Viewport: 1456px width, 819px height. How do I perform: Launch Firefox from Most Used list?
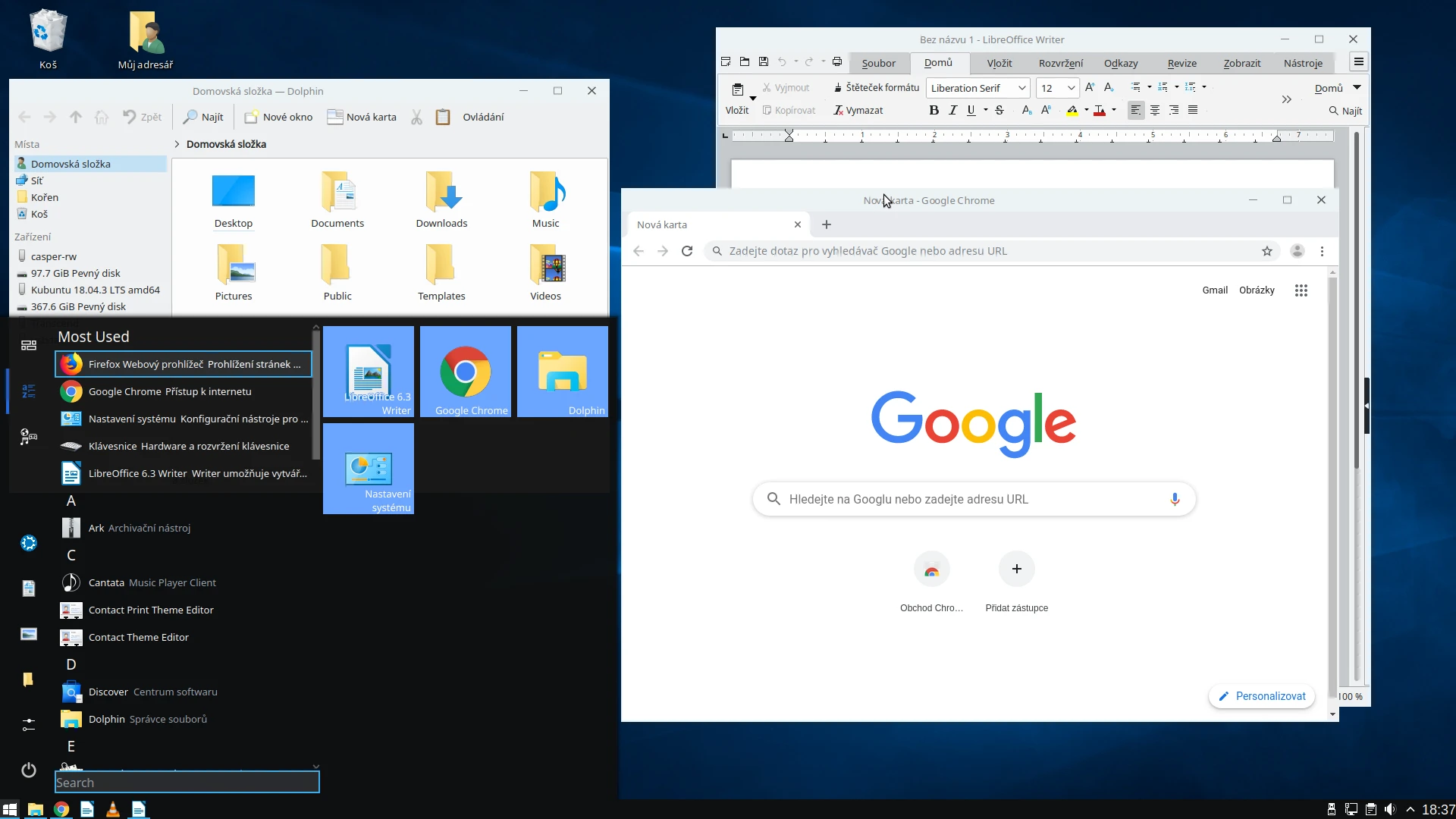click(184, 364)
